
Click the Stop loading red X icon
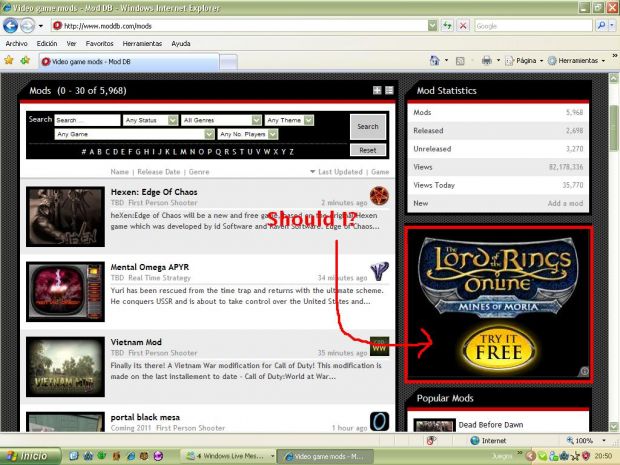click(x=463, y=26)
